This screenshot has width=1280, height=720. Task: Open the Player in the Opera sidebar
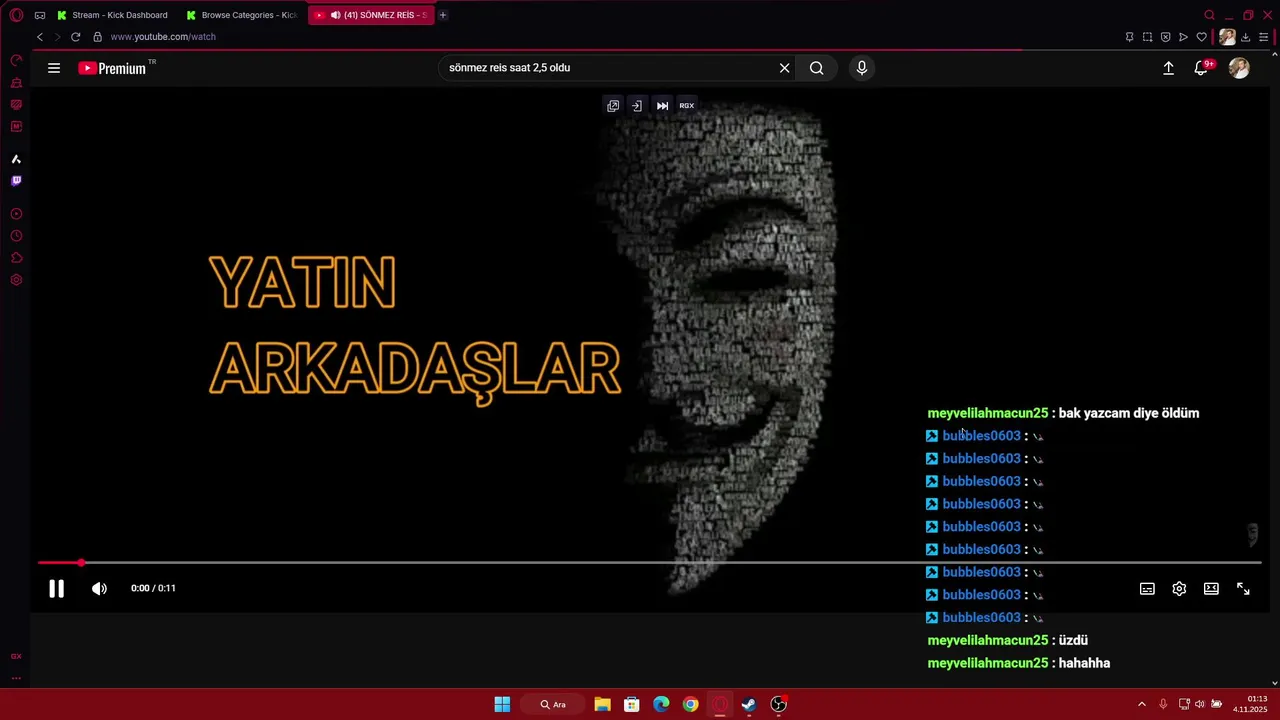(x=16, y=214)
